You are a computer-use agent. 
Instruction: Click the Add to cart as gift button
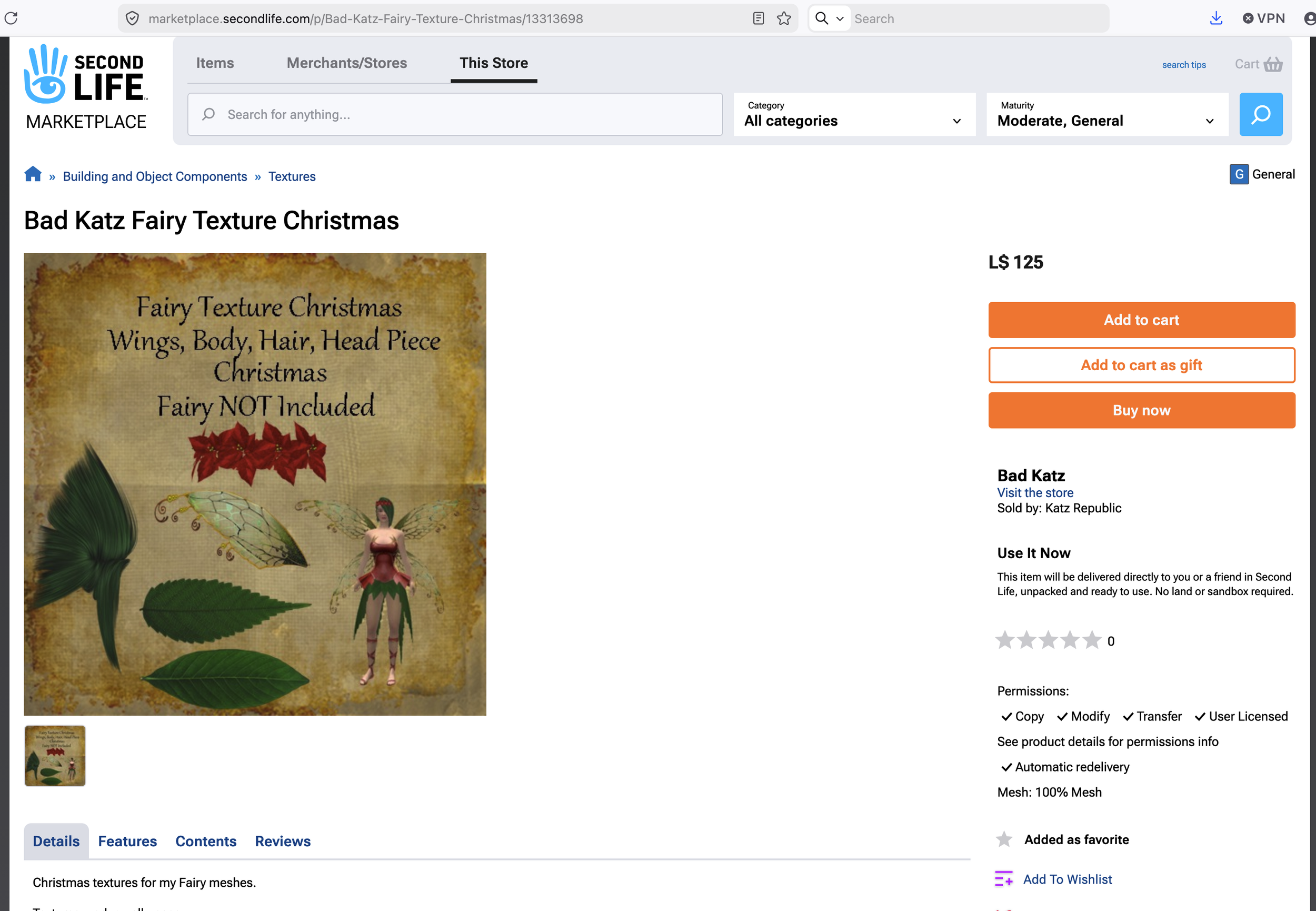click(1141, 365)
